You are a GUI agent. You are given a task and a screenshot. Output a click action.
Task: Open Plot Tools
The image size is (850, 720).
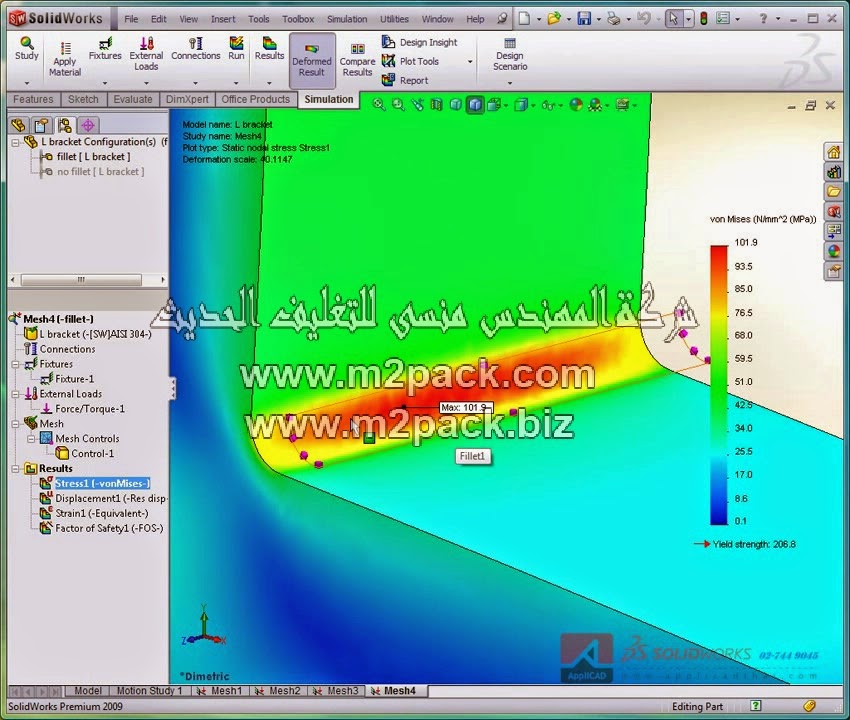(x=410, y=61)
